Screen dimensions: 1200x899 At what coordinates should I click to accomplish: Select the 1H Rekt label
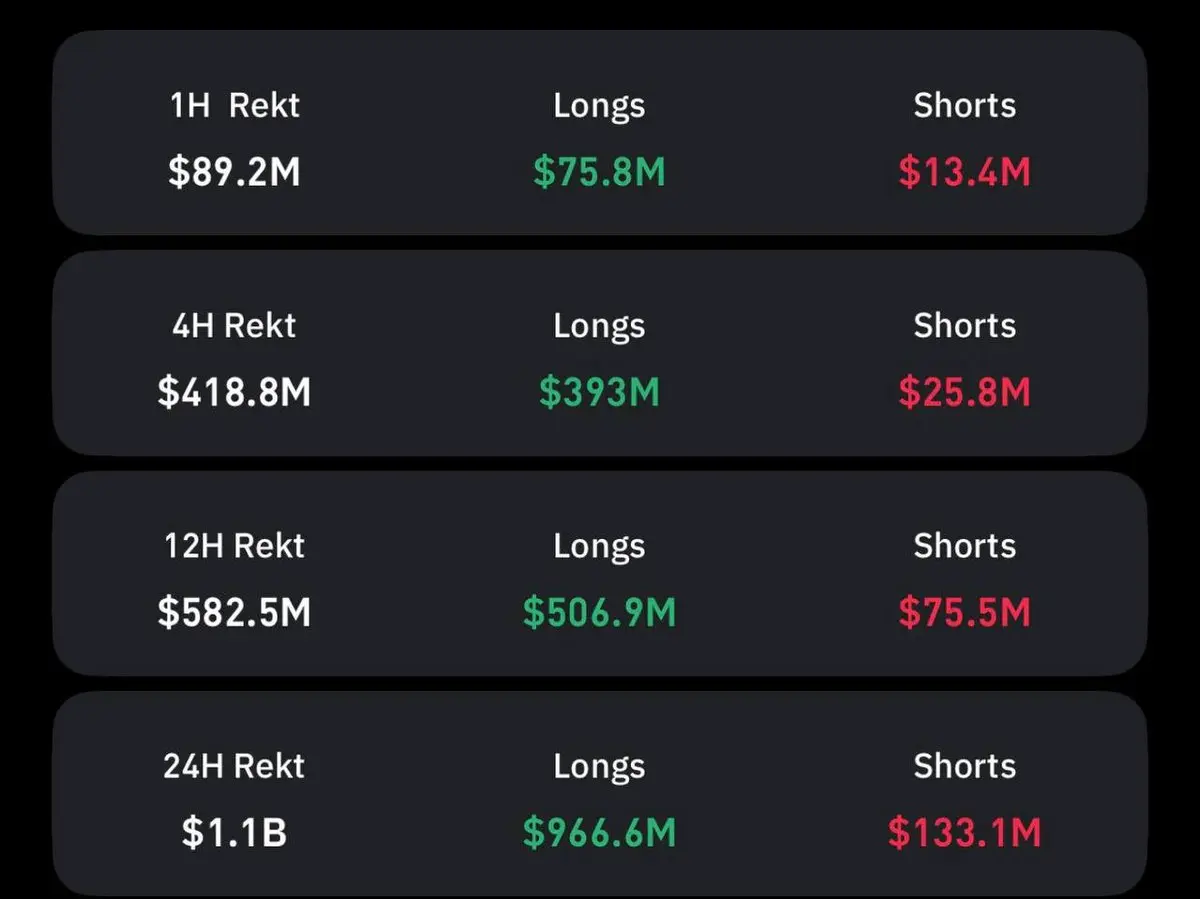coord(235,105)
